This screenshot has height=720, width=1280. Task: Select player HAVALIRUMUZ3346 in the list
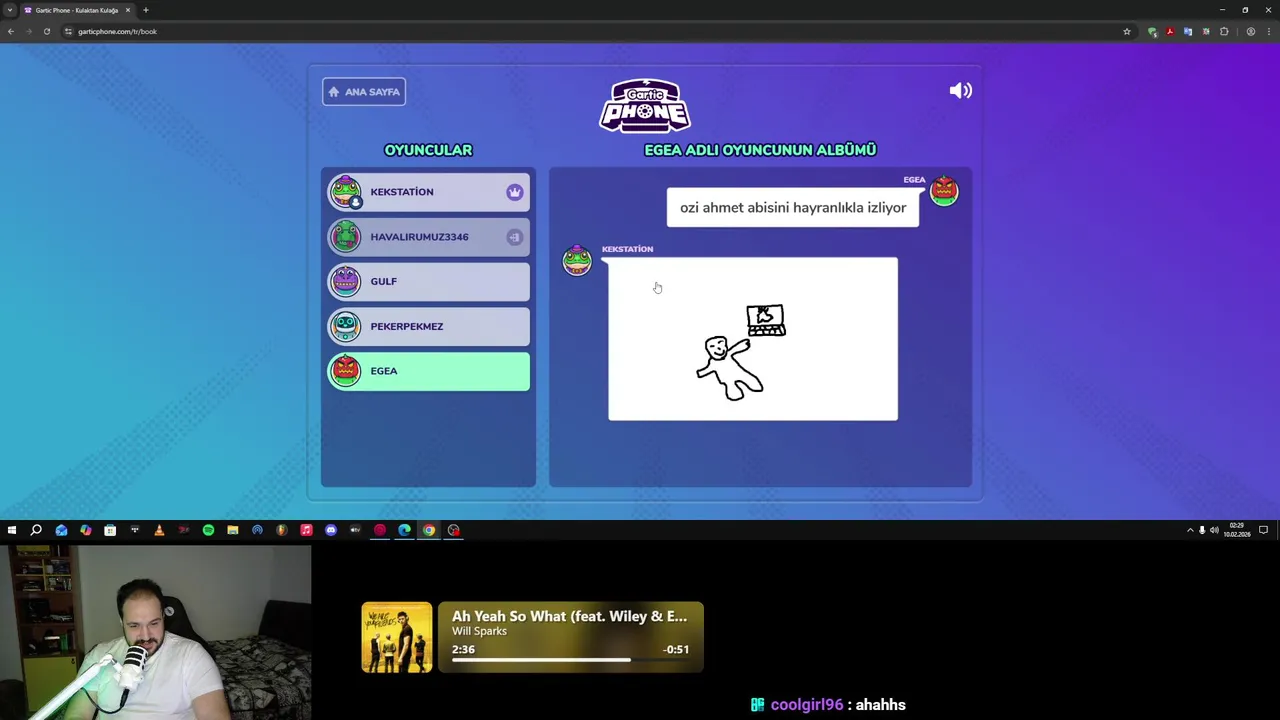click(428, 237)
